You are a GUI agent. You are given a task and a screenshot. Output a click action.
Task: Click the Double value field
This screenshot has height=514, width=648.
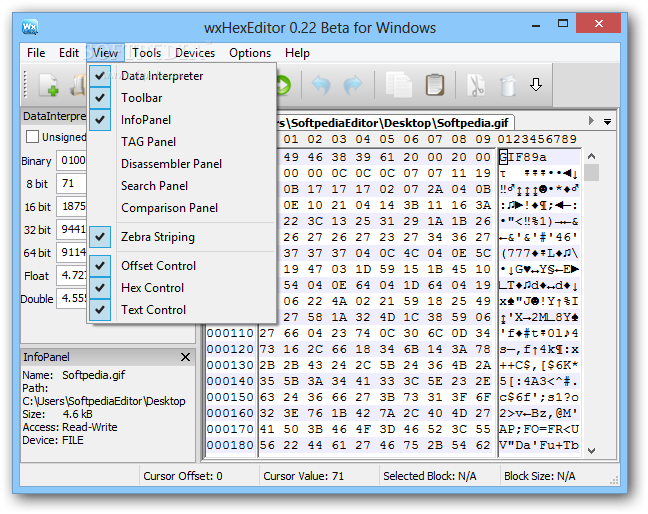tap(72, 298)
